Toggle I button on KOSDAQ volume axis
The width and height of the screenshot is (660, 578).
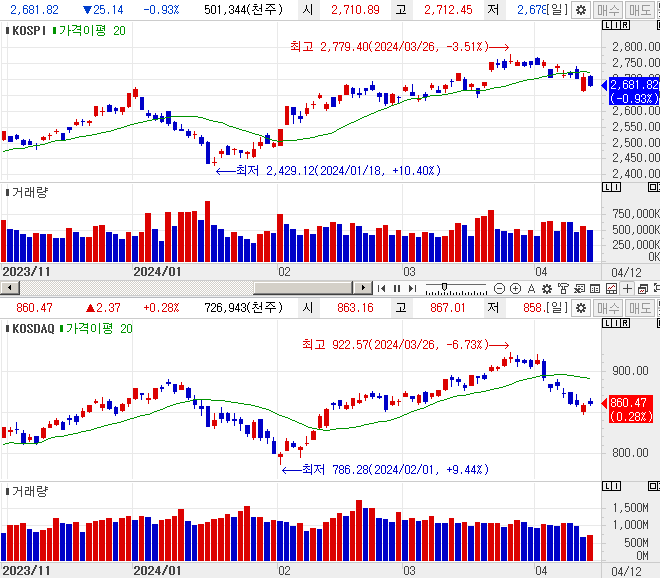coord(616,486)
